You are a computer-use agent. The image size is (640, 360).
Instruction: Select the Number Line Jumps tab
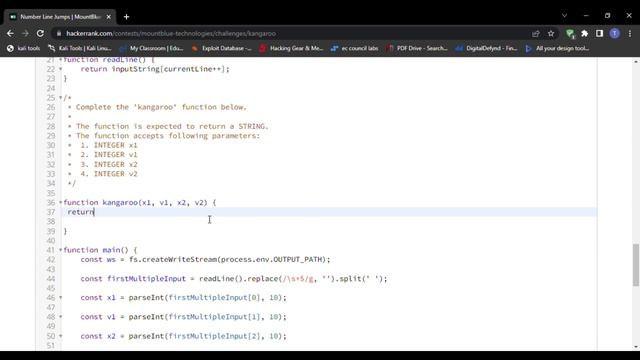point(60,17)
